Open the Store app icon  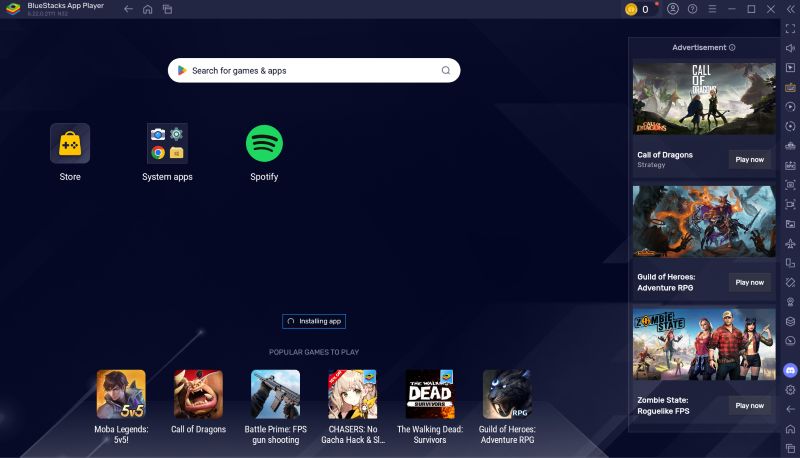click(70, 143)
